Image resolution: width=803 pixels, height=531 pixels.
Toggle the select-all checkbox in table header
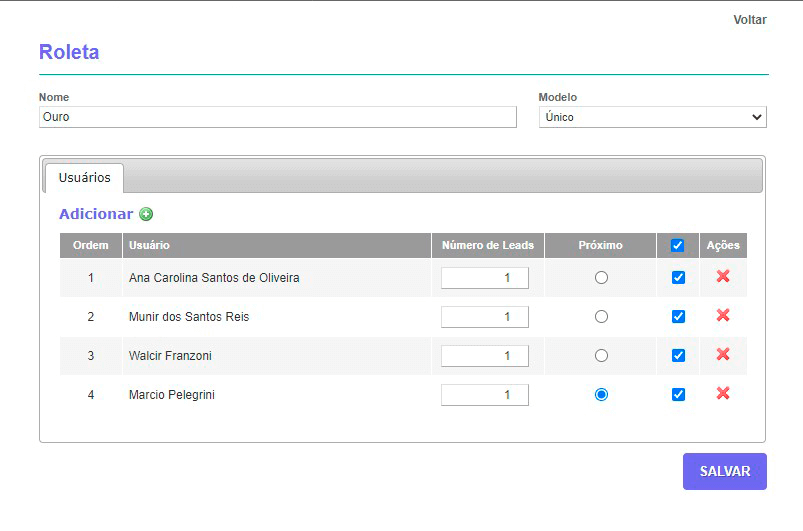678,245
